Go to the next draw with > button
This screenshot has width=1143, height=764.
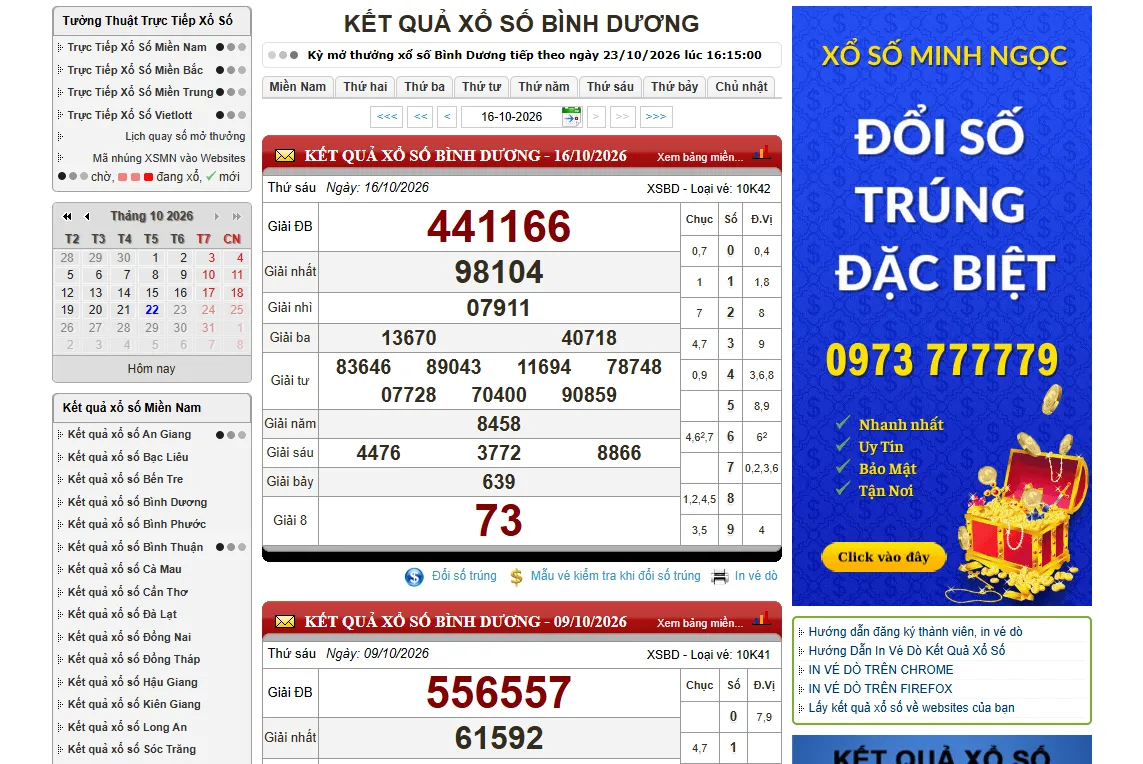596,117
